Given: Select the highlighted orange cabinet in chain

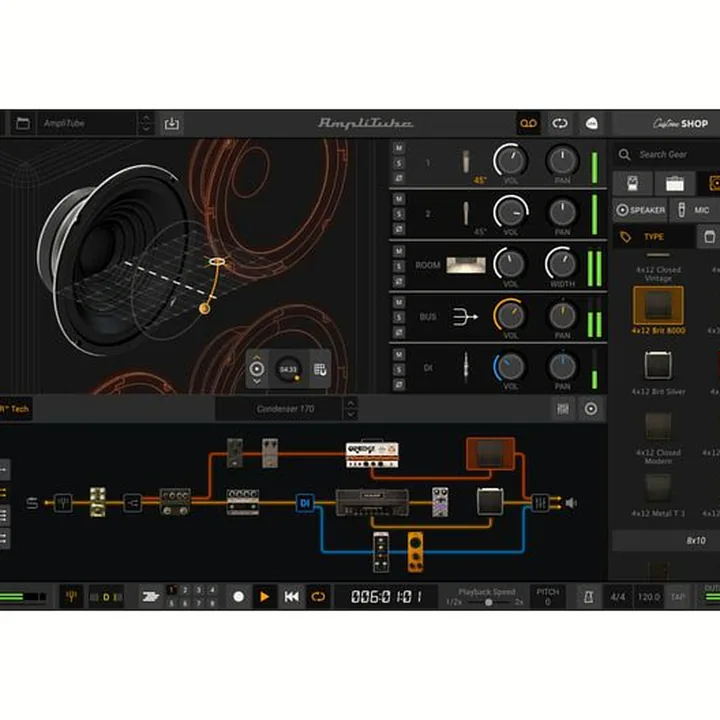Looking at the screenshot, I should tap(490, 454).
